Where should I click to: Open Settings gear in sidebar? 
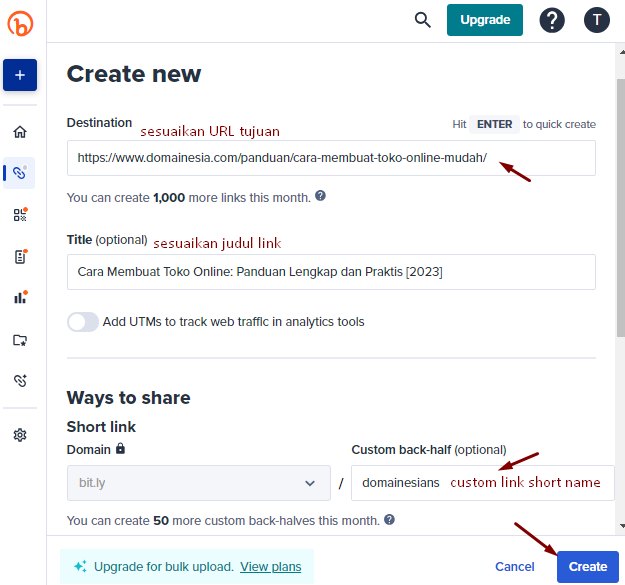pos(20,435)
